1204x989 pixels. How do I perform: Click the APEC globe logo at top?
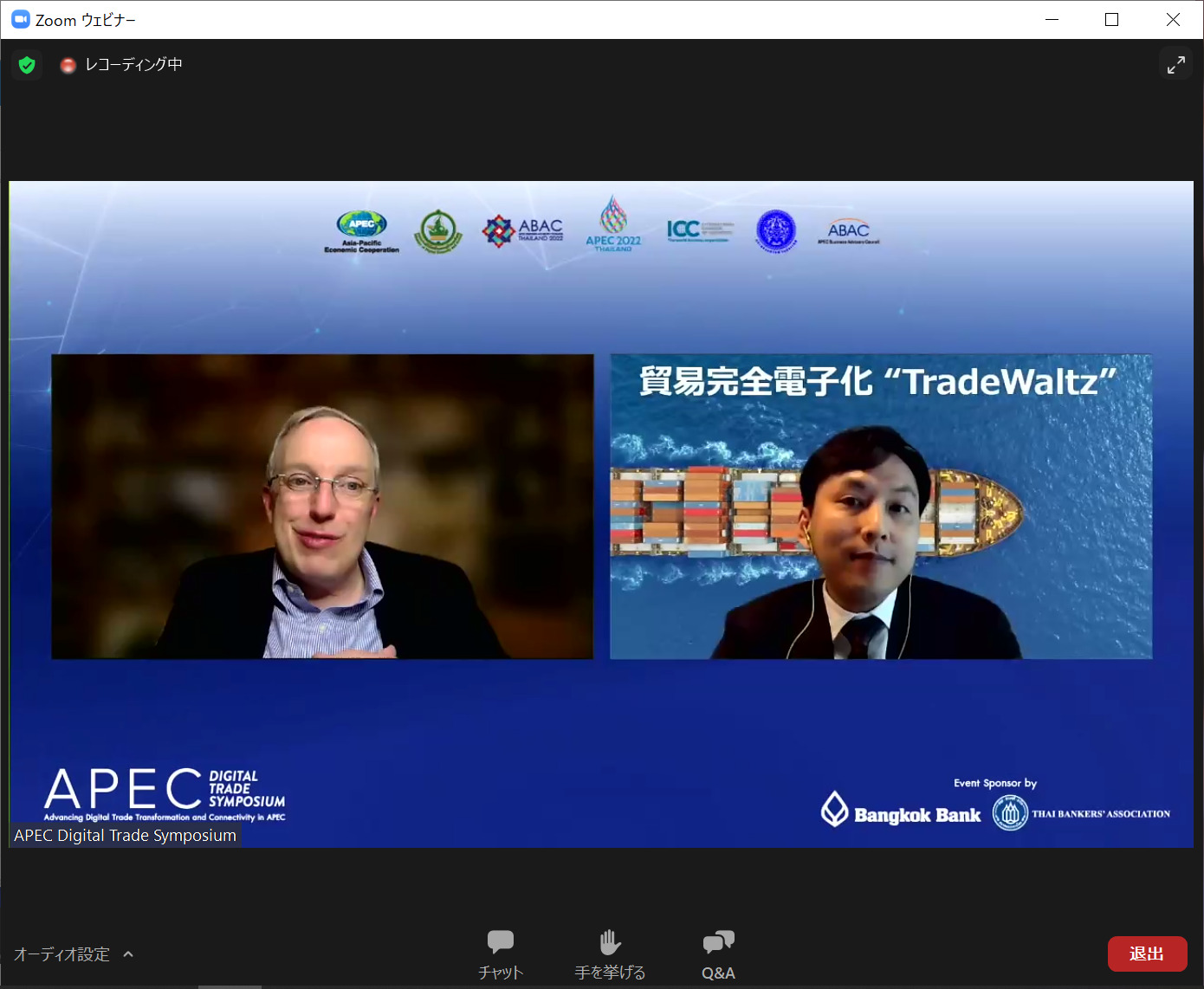click(361, 231)
